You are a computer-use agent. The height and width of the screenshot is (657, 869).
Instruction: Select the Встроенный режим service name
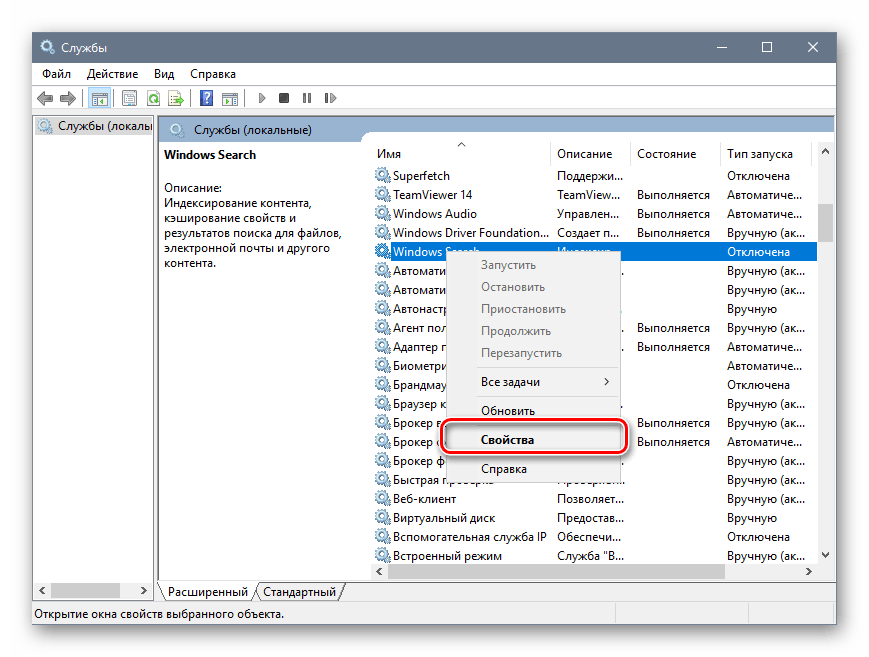point(447,556)
